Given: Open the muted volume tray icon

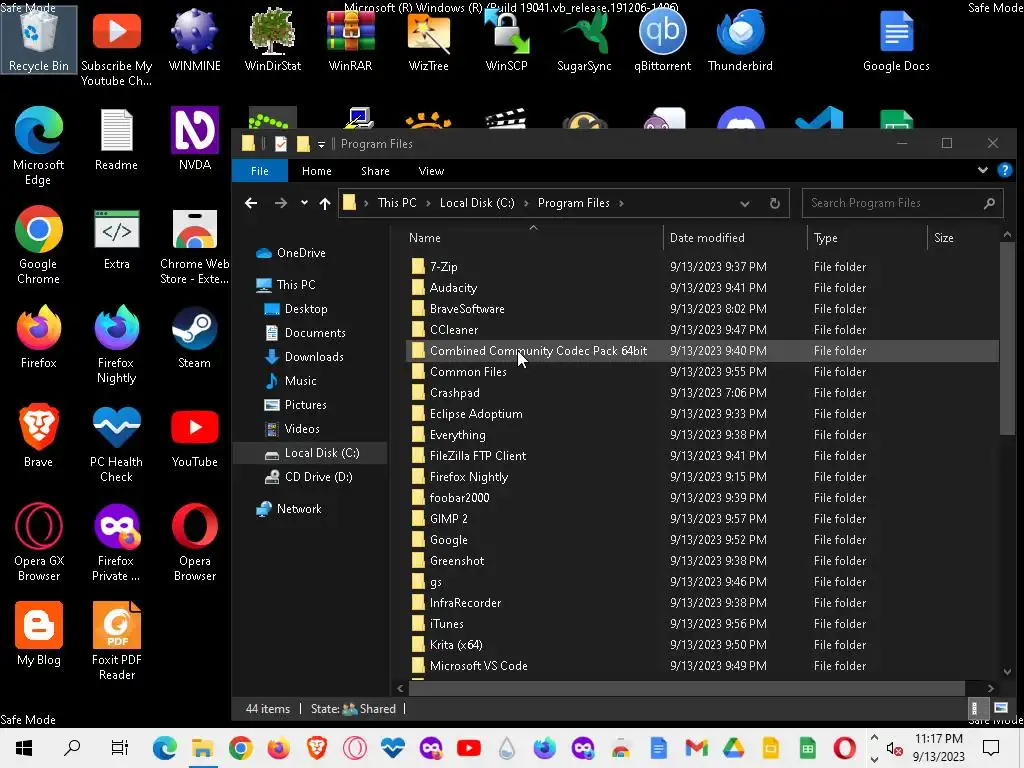Looking at the screenshot, I should [894, 748].
